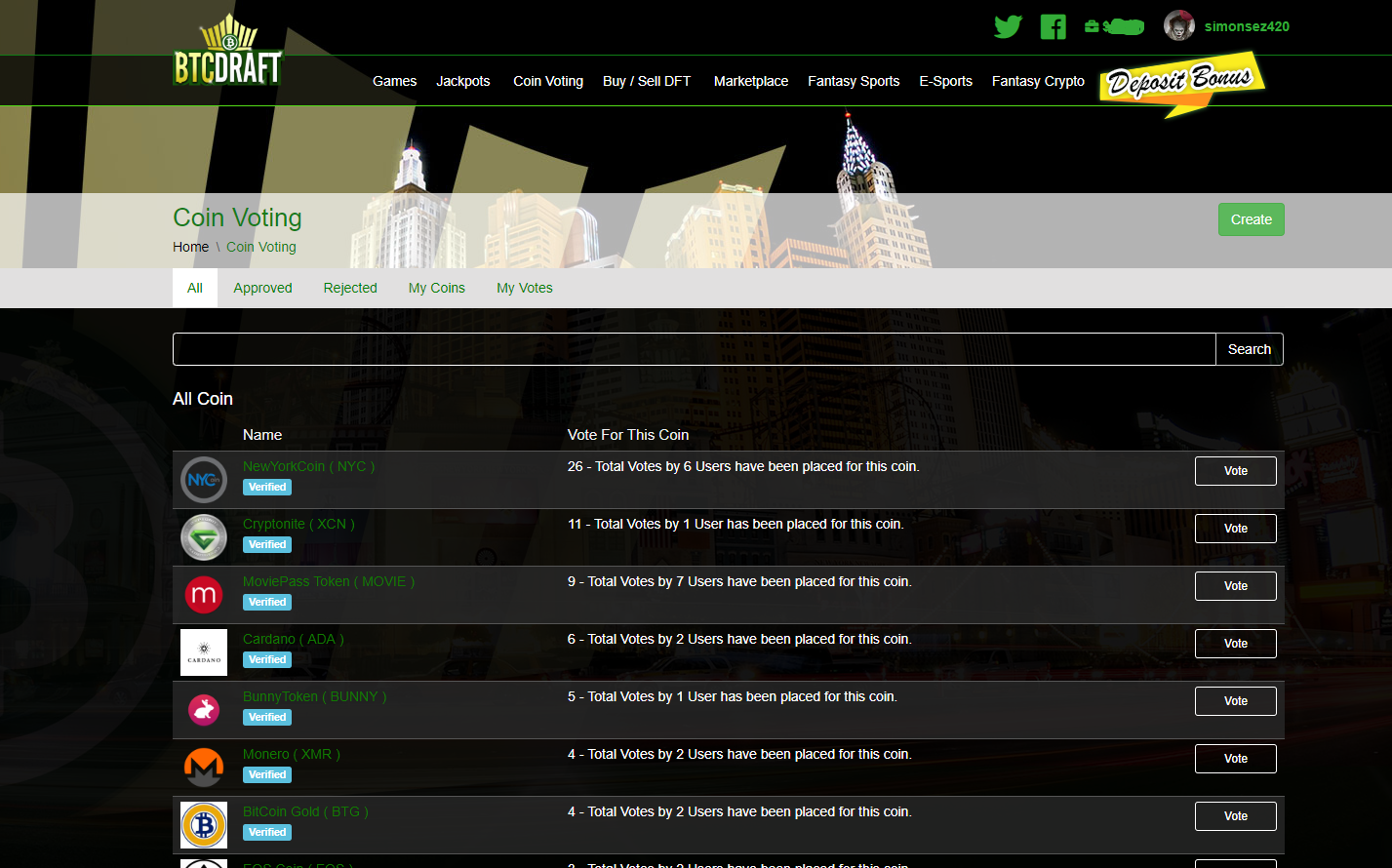Image resolution: width=1392 pixels, height=868 pixels.
Task: Click Verified badge under Cryptonite
Action: pyautogui.click(x=267, y=545)
